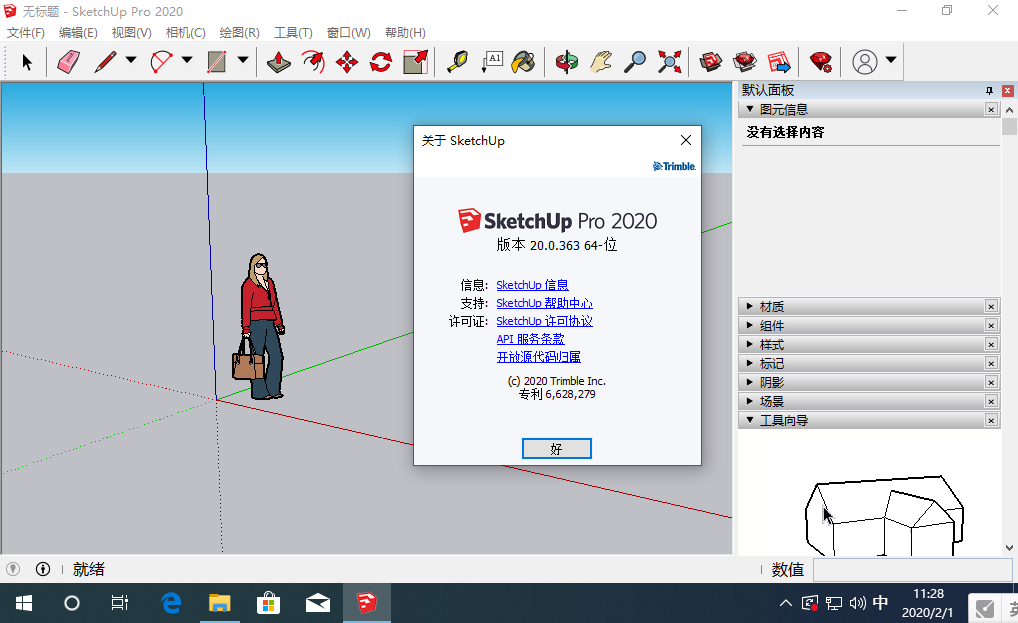This screenshot has height=623, width=1018.
Task: Select the Scale tool
Action: 416,62
